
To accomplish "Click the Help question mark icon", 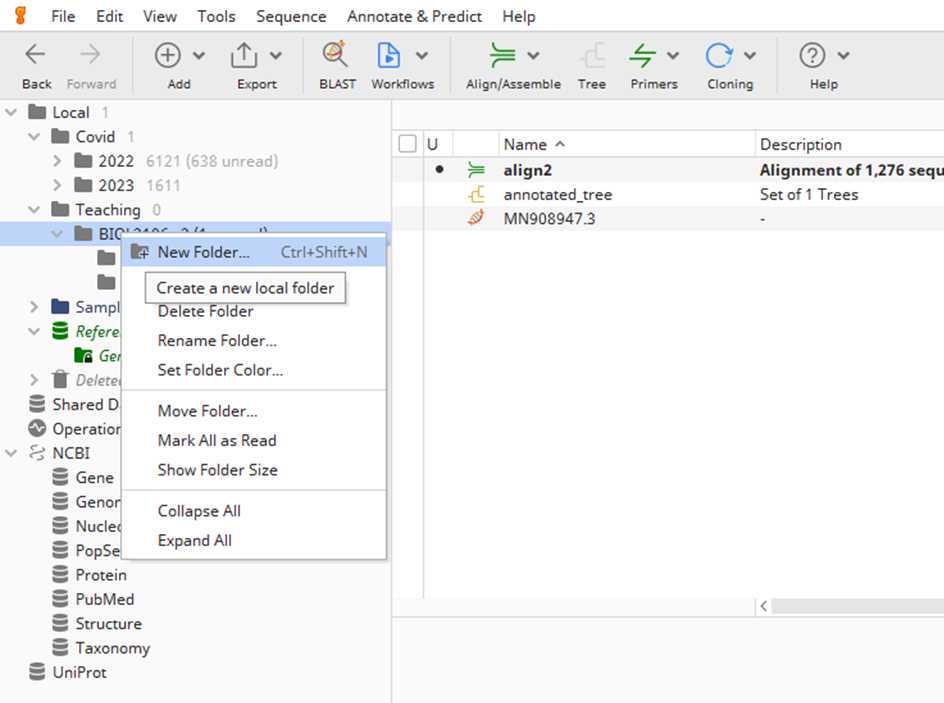I will click(x=812, y=55).
